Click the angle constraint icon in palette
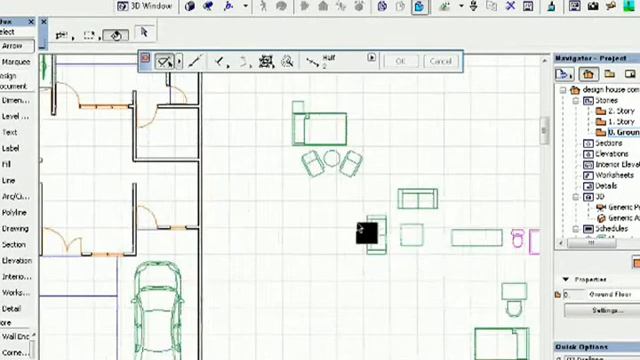Image resolution: width=640 pixels, height=360 pixels. (x=220, y=62)
